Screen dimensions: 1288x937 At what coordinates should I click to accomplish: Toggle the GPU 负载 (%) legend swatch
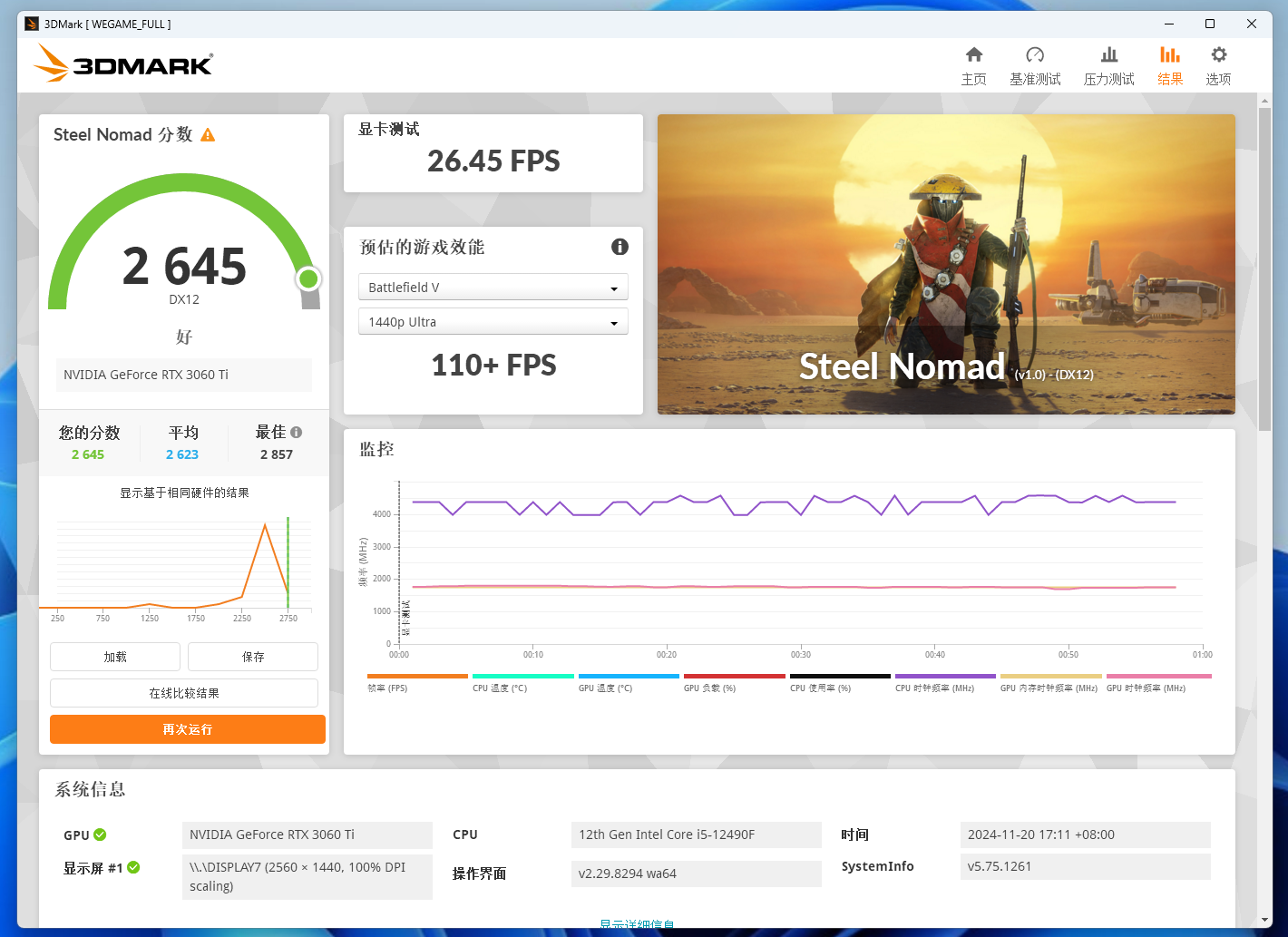(x=735, y=676)
